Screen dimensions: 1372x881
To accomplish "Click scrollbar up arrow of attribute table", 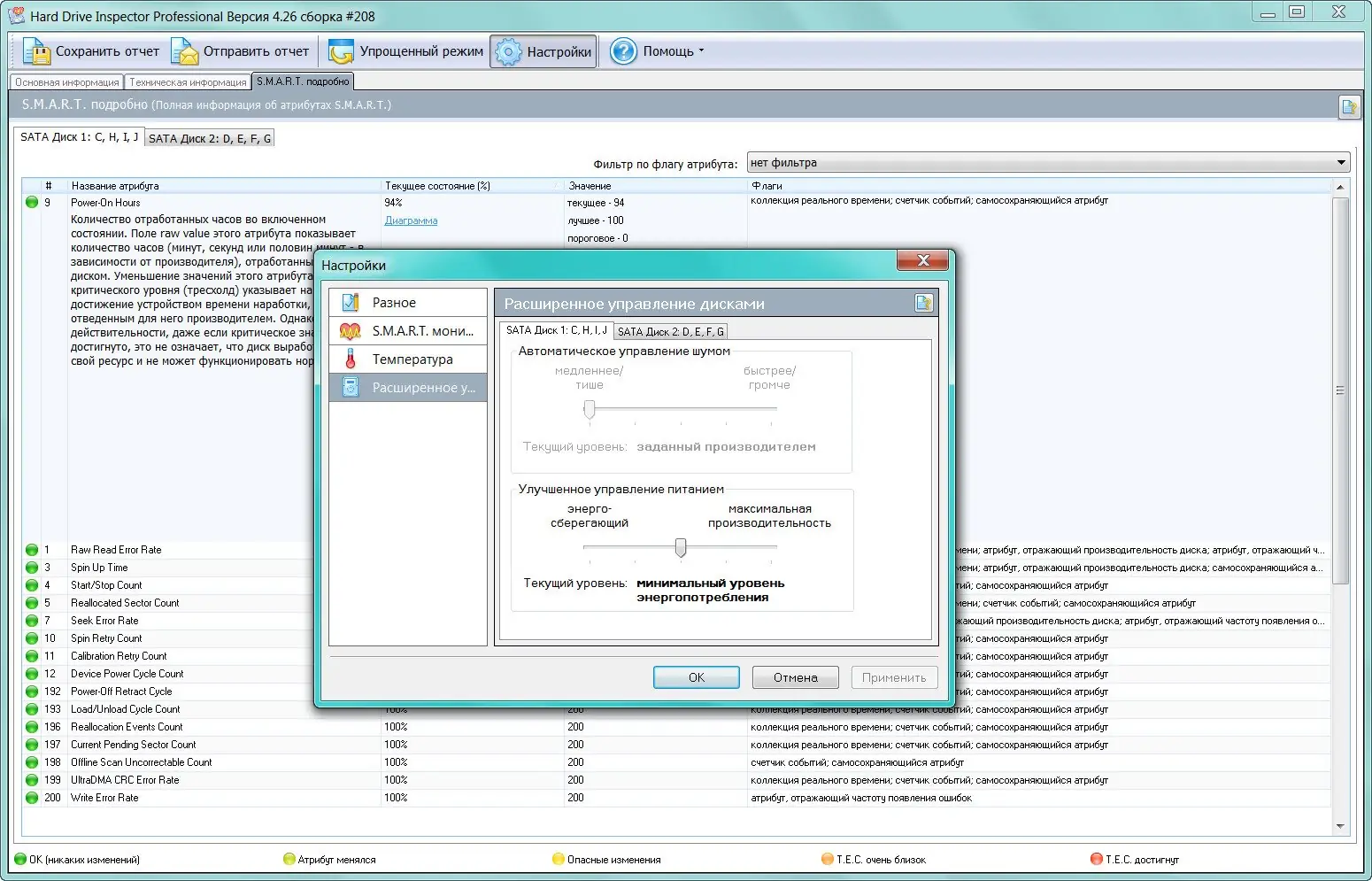I will click(1340, 187).
